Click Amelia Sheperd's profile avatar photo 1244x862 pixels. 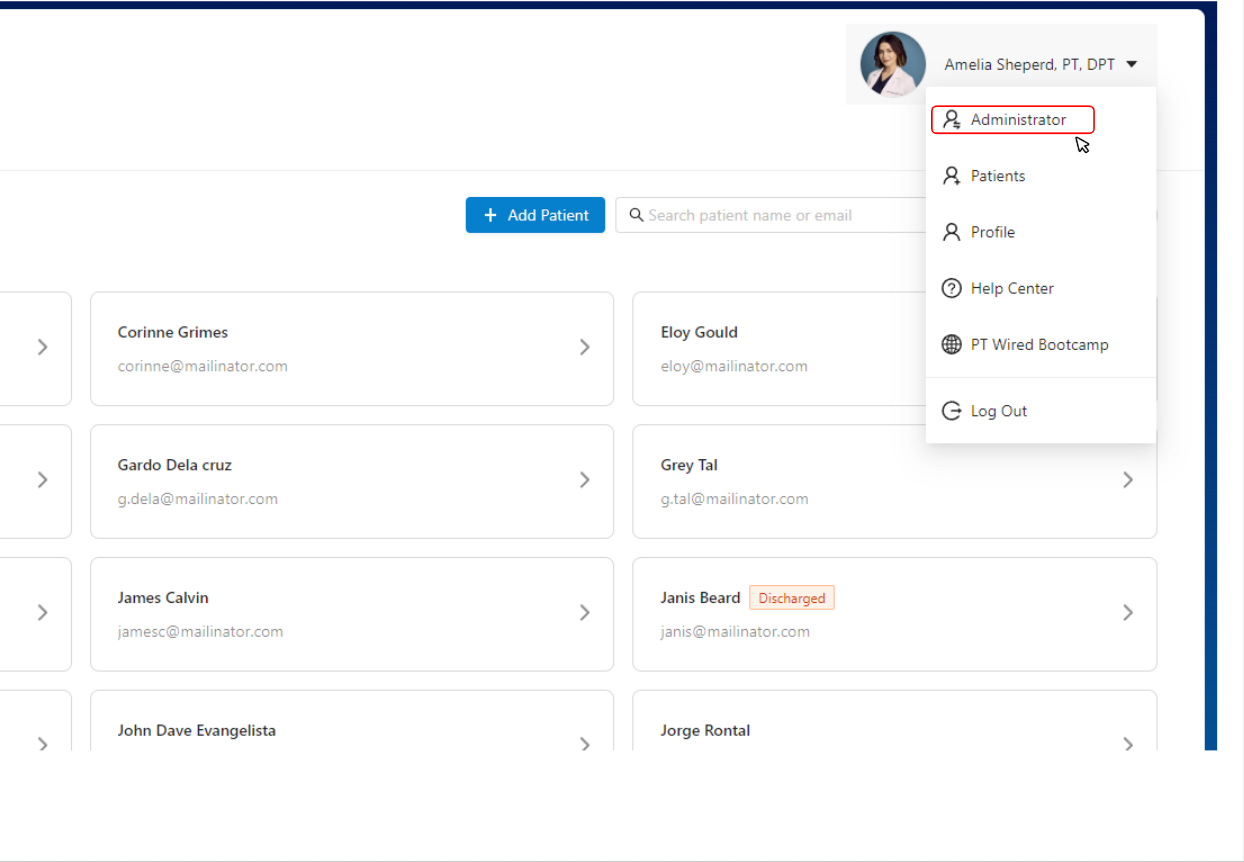coord(892,64)
